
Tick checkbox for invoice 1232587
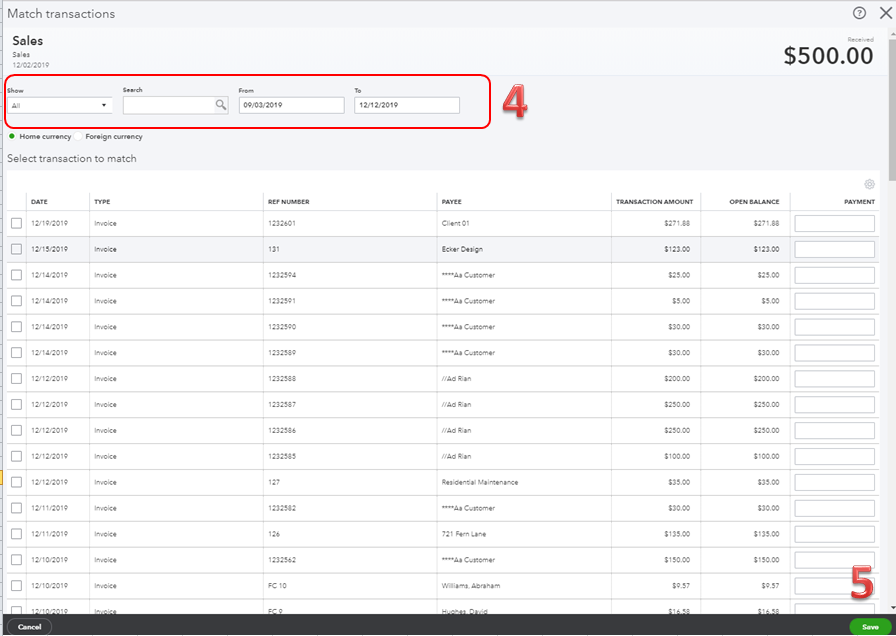click(x=17, y=405)
